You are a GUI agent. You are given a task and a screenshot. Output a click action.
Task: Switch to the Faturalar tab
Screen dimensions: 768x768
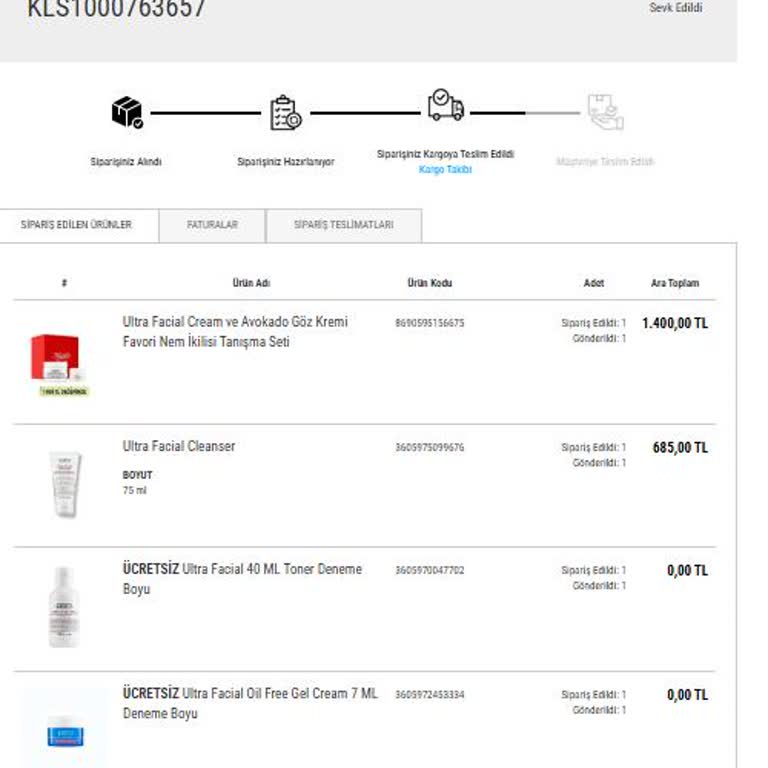click(x=212, y=225)
